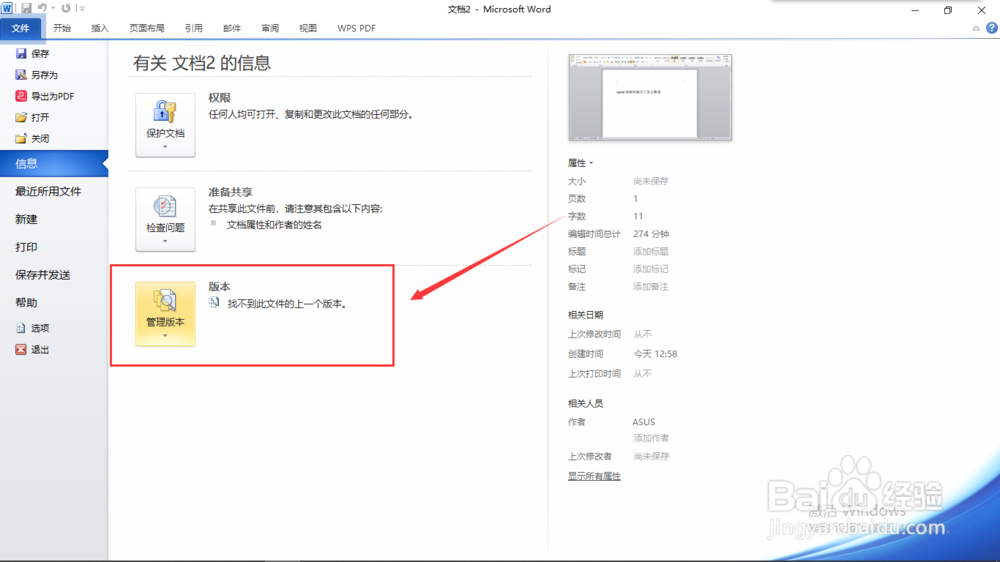This screenshot has height=562, width=1000.
Task: Click the Related People (相关人员) heading
Action: pyautogui.click(x=585, y=404)
